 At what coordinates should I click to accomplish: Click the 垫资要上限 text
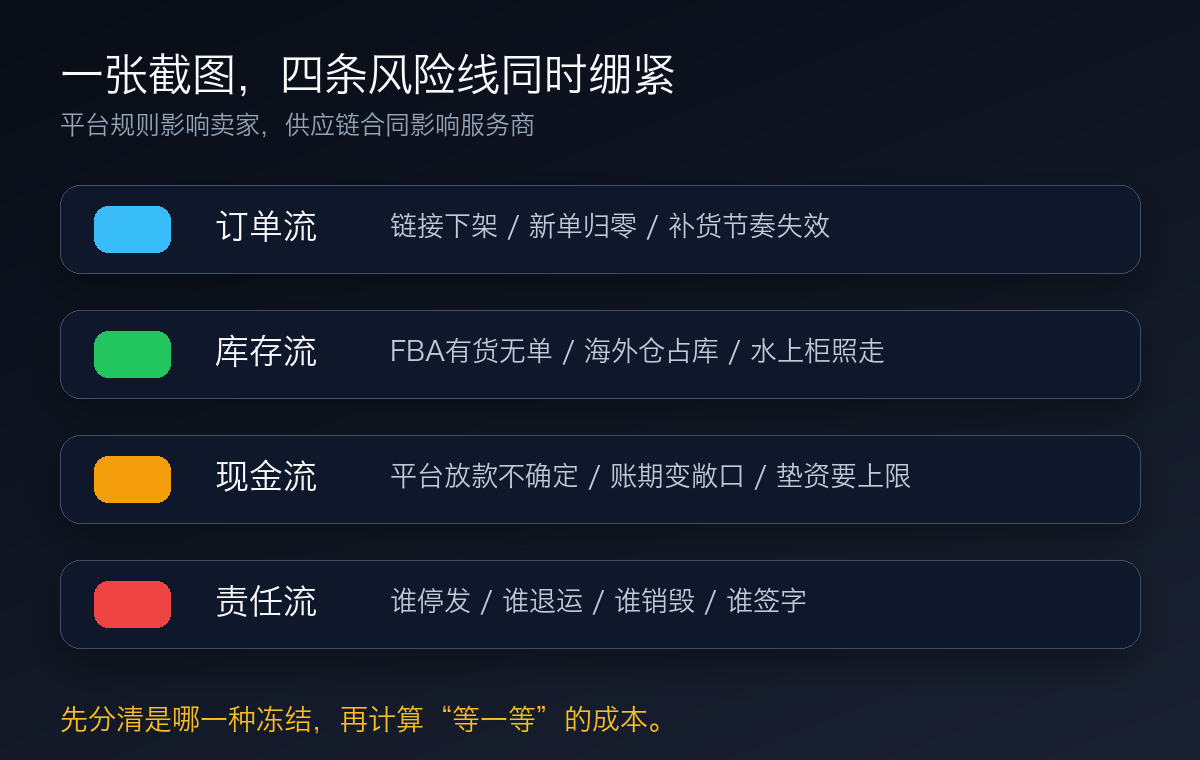point(844,476)
